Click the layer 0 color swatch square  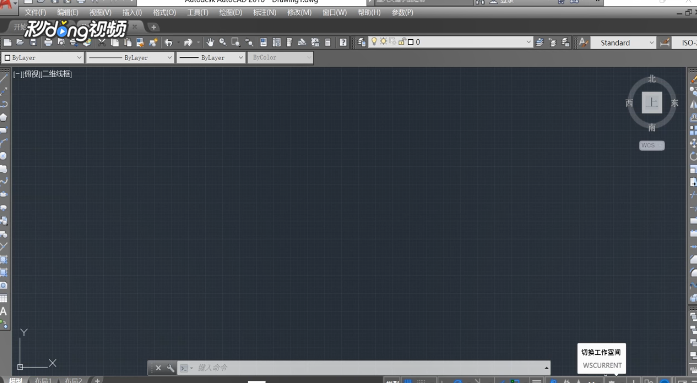pos(411,42)
